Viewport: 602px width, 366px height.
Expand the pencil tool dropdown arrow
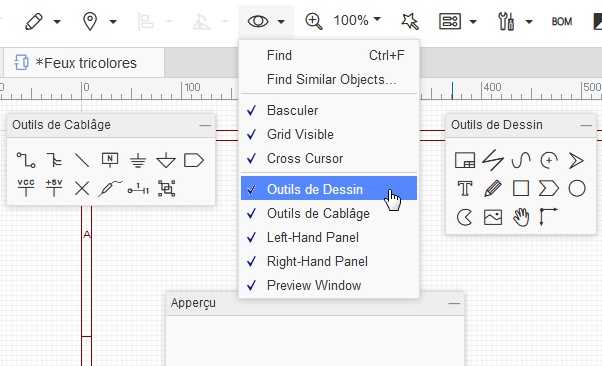pos(57,22)
